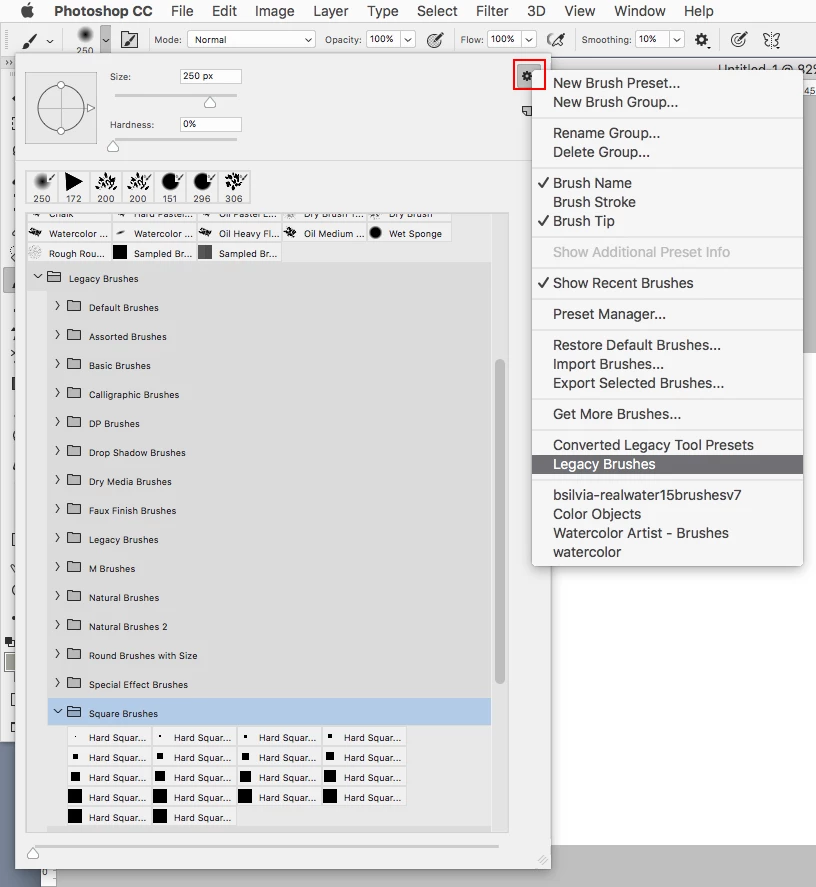Toggle the Brush Settings panel icon

click(x=130, y=40)
